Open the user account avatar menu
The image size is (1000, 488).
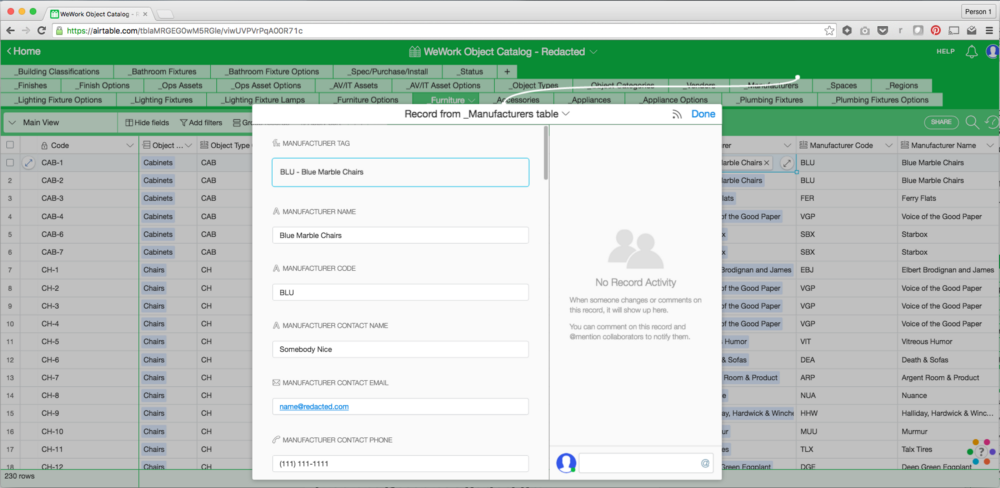[x=992, y=52]
